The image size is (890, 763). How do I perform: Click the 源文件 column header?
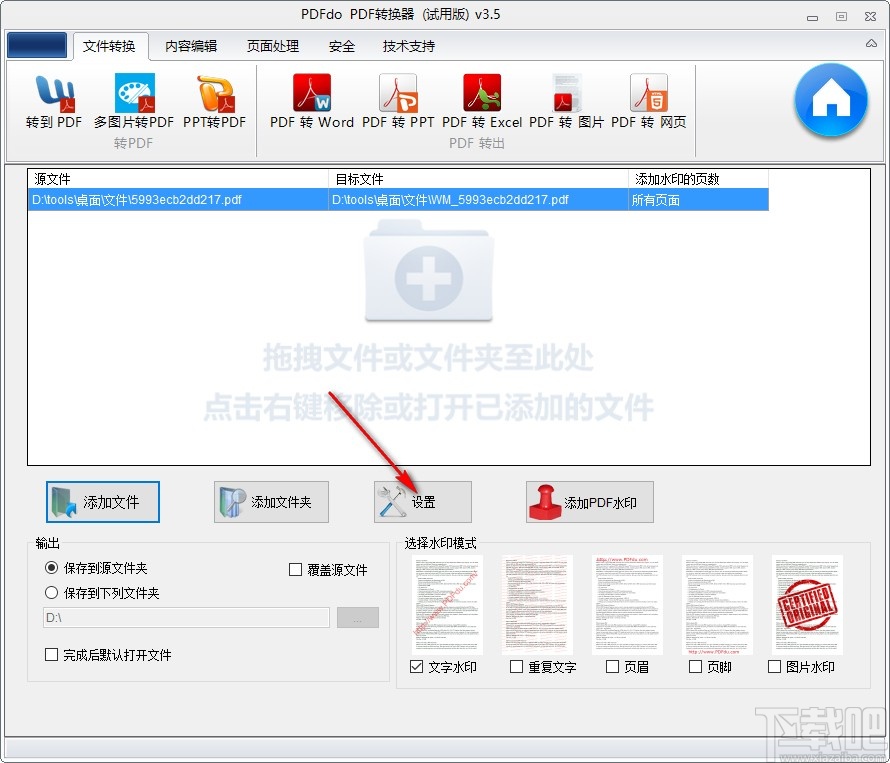tap(178, 179)
